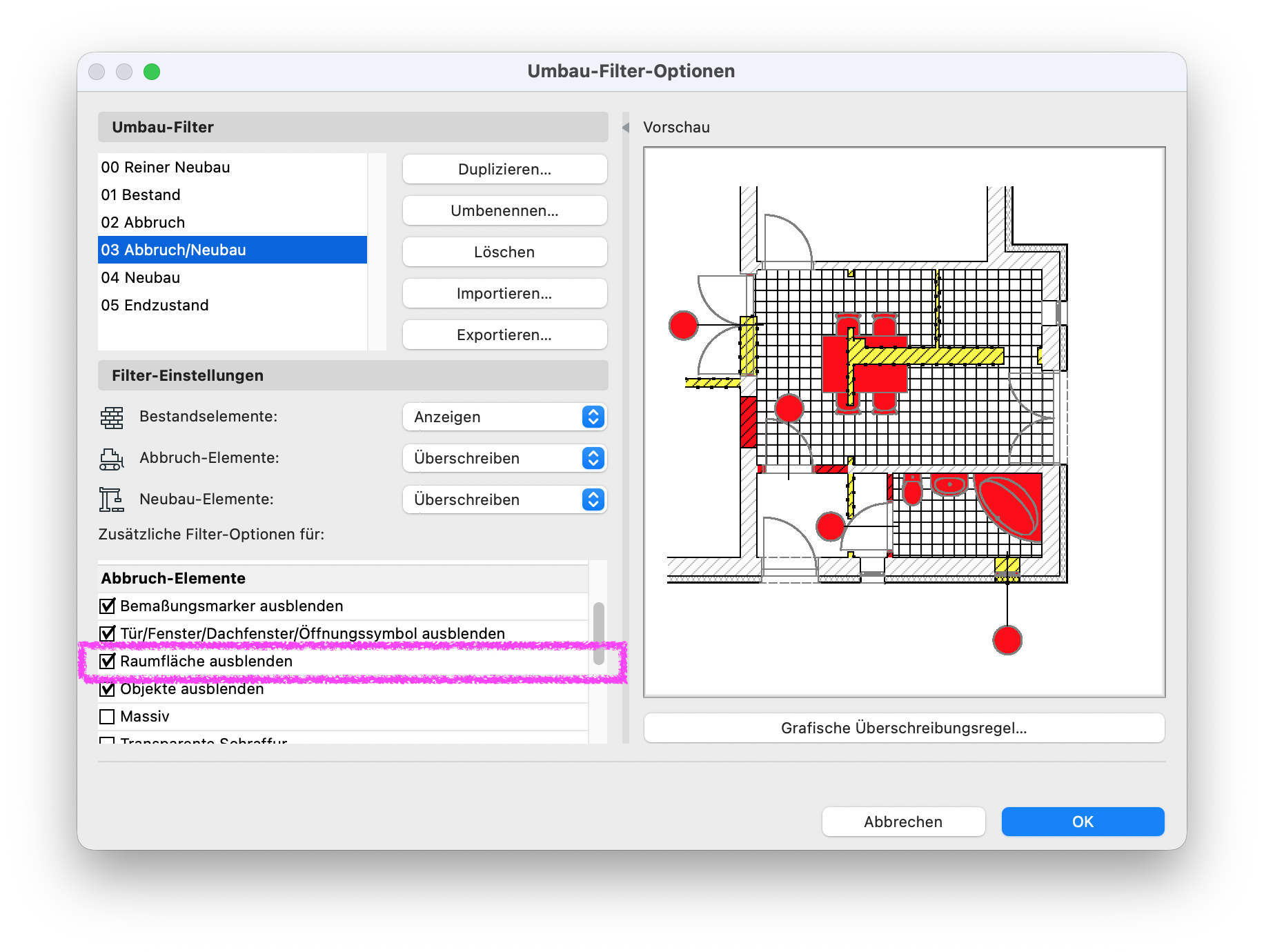Open the Bestandselemente dropdown showing Anzeigen
Viewport: 1264px width, 952px height.
coord(504,417)
